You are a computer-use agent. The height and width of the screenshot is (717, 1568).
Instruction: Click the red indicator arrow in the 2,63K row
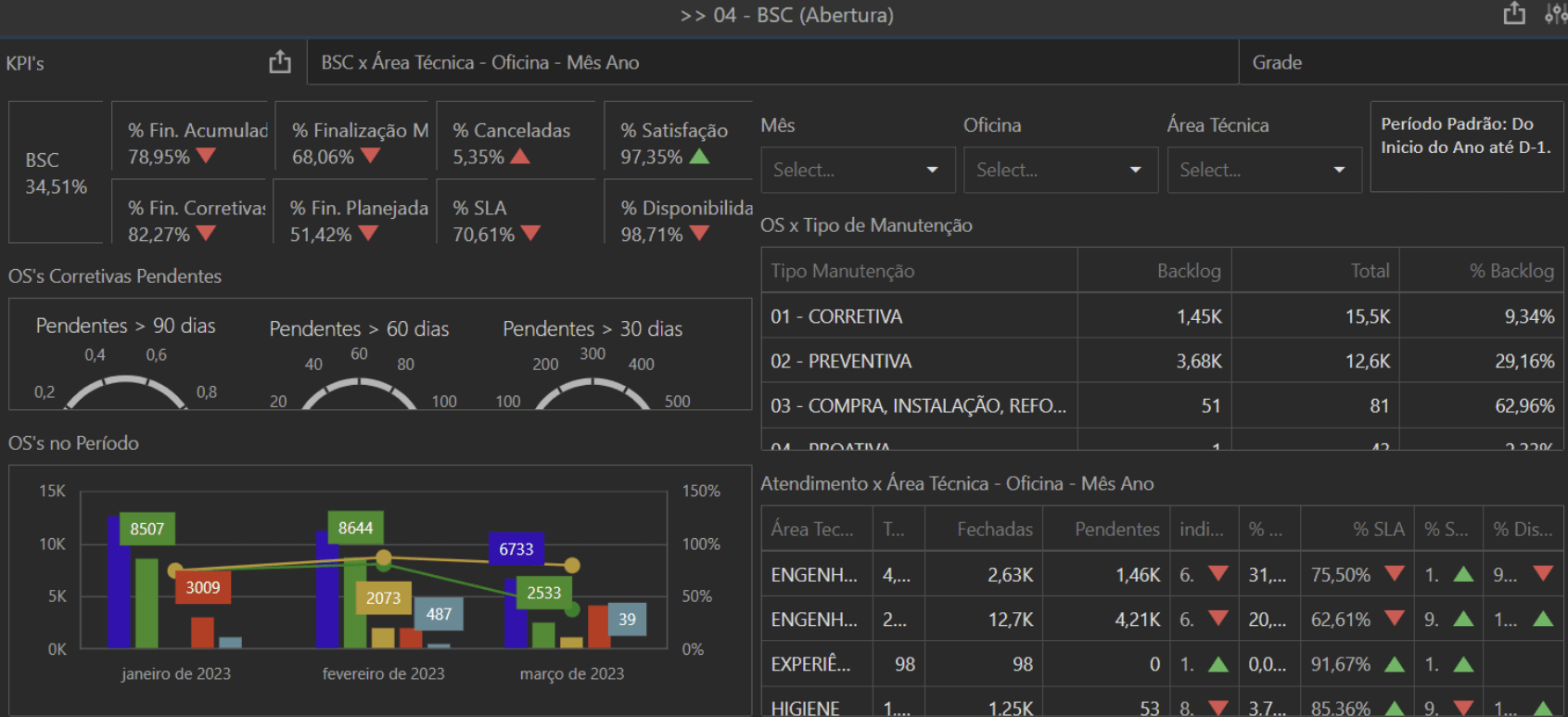(x=1218, y=573)
